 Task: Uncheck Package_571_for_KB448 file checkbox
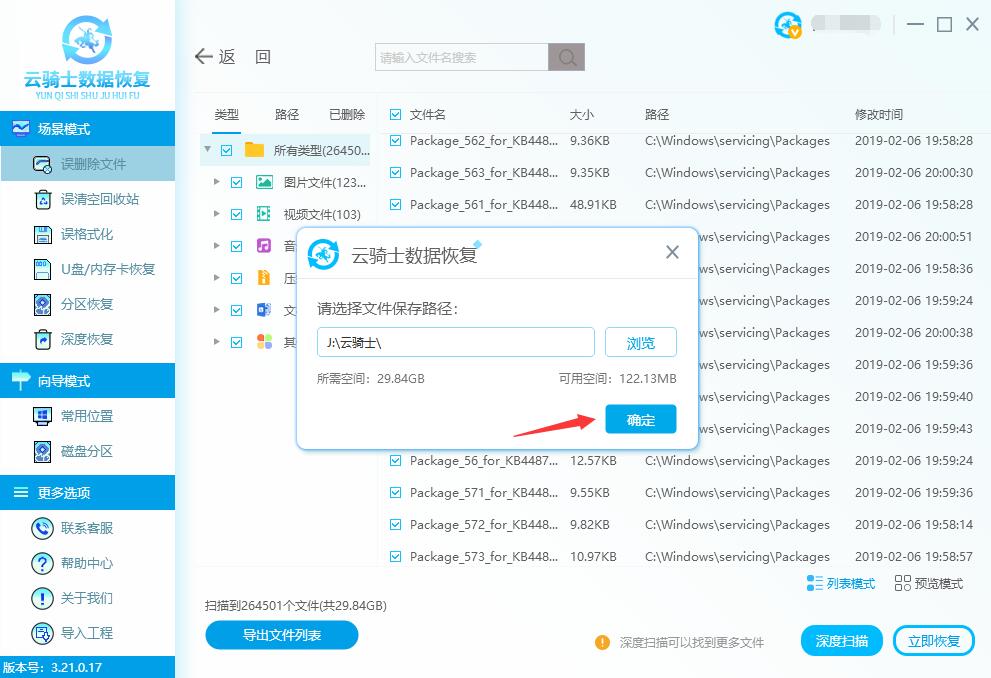pyautogui.click(x=396, y=492)
